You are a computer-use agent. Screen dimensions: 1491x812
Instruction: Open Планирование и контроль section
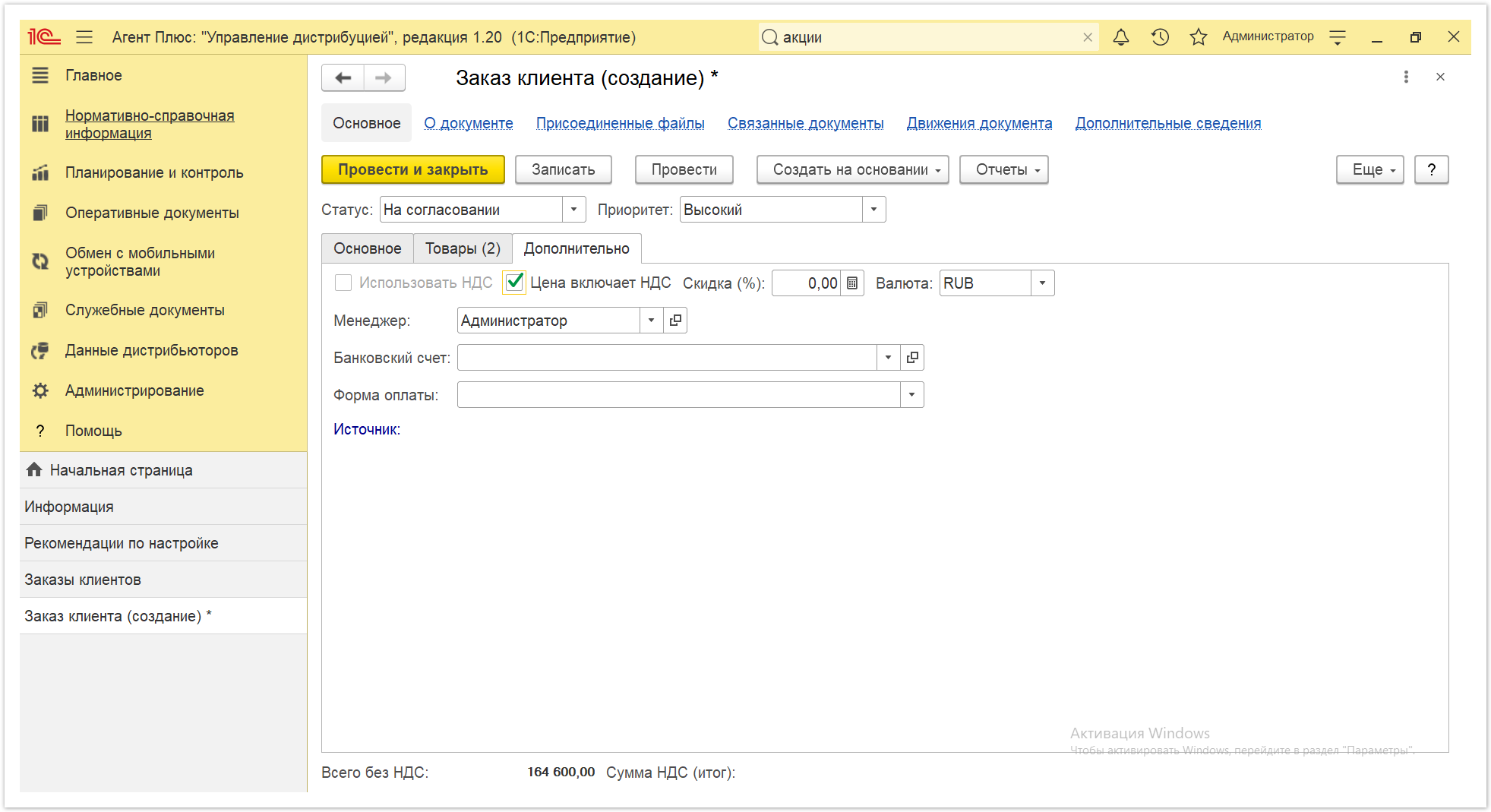click(x=163, y=172)
